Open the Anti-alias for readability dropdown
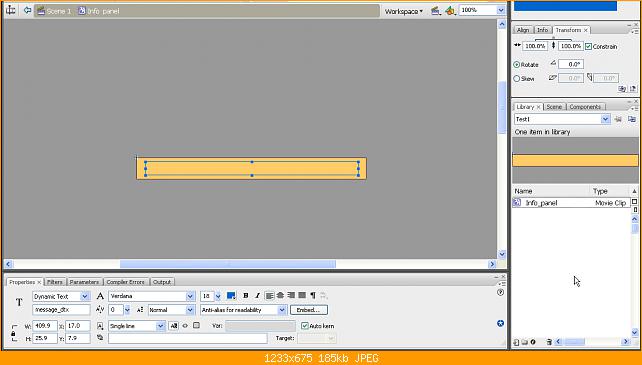The width and height of the screenshot is (642, 365). (282, 310)
